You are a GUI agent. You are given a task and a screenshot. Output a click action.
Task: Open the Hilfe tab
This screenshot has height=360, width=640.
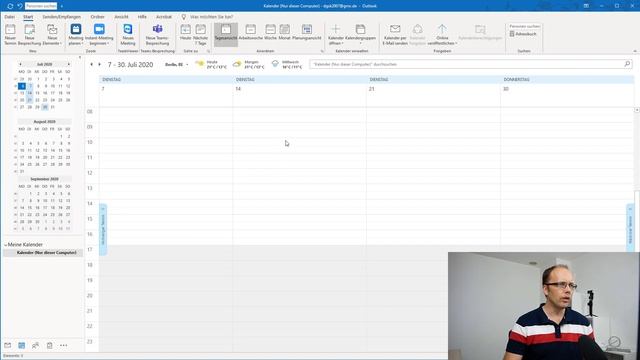[x=142, y=17]
